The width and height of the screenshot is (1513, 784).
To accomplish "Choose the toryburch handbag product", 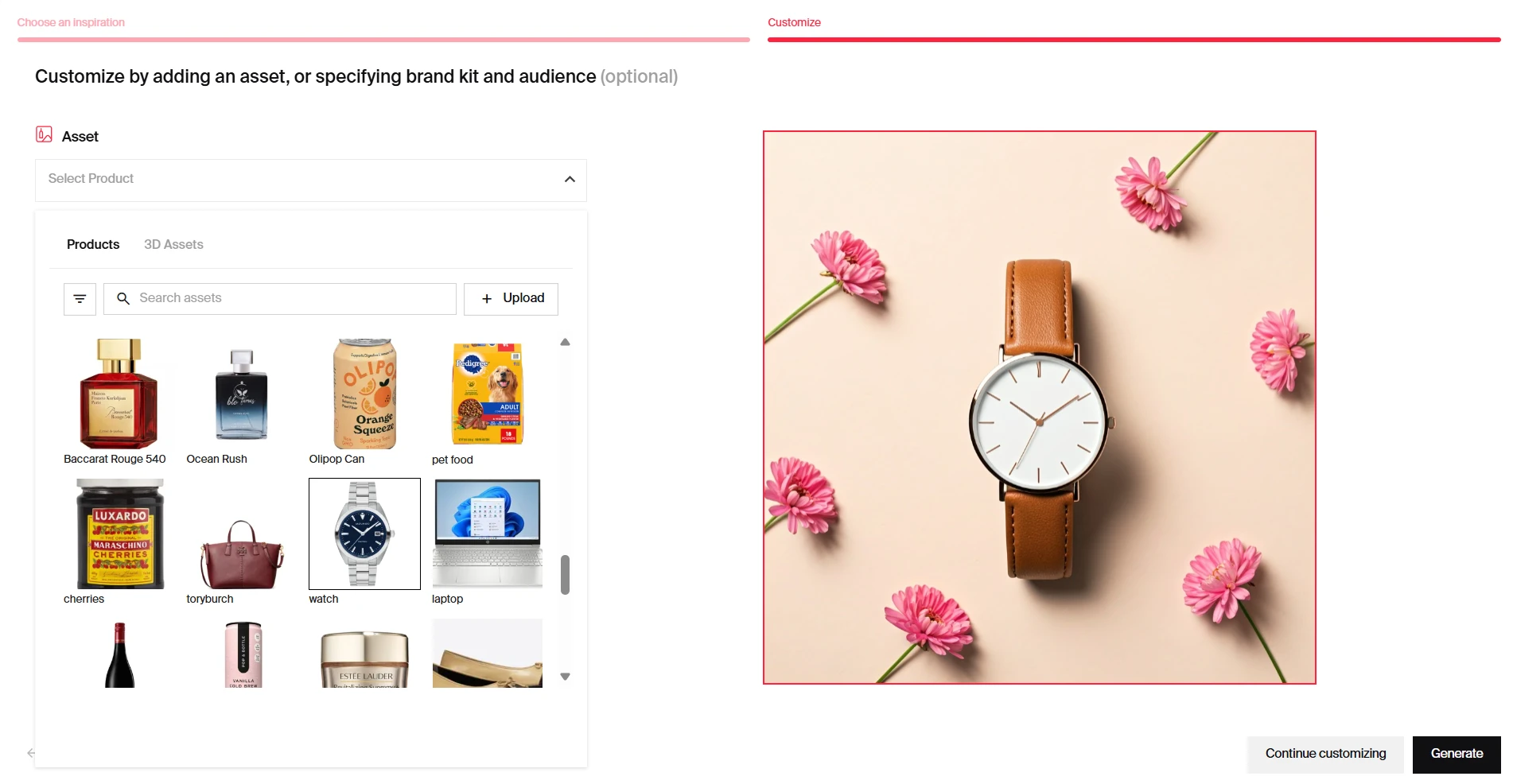I will click(x=242, y=534).
